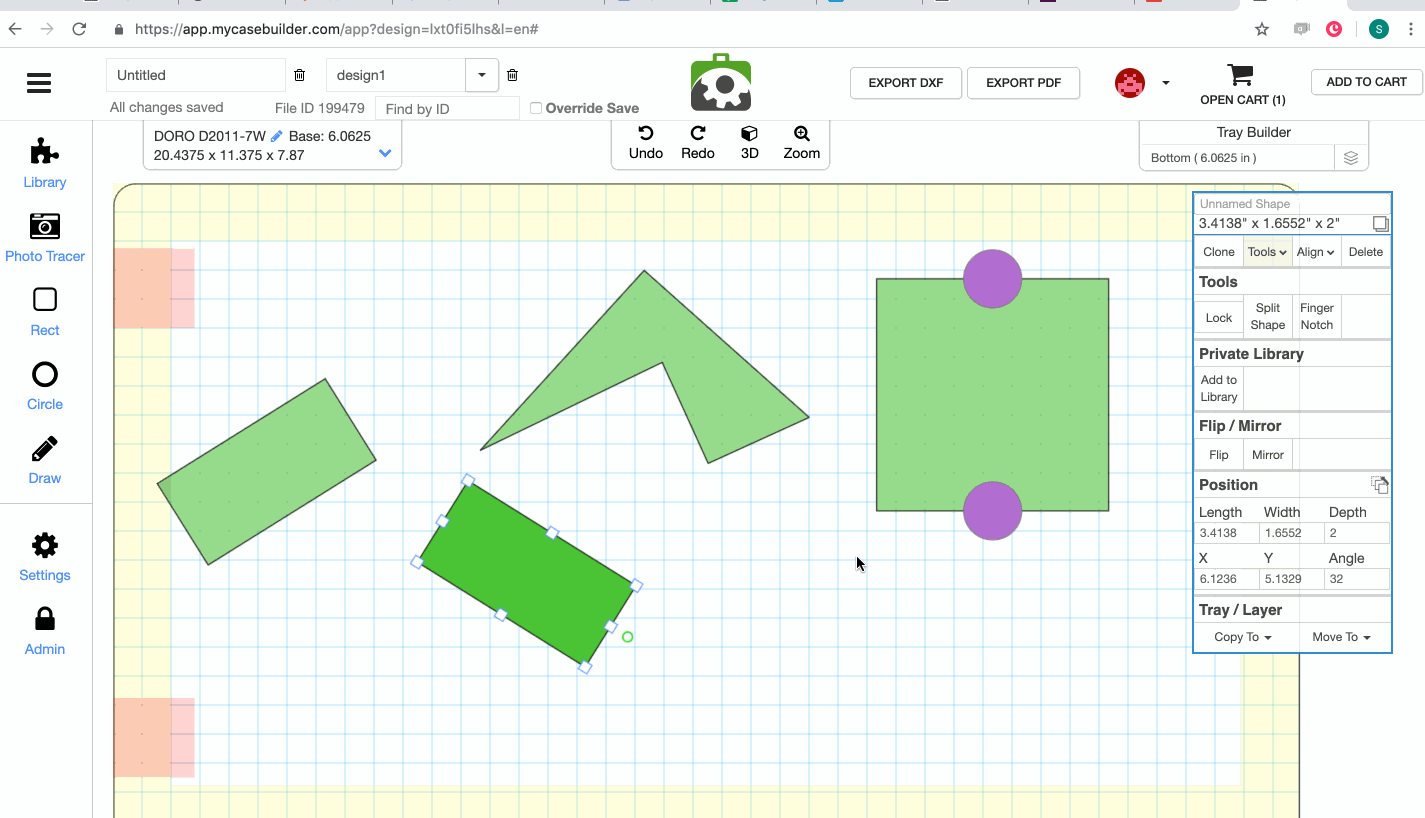The width and height of the screenshot is (1425, 818).
Task: Enable the Override Save checkbox
Action: click(536, 107)
